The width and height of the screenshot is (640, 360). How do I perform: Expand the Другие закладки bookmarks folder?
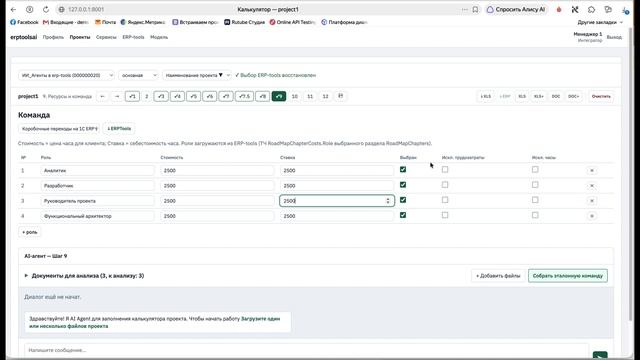(600, 22)
